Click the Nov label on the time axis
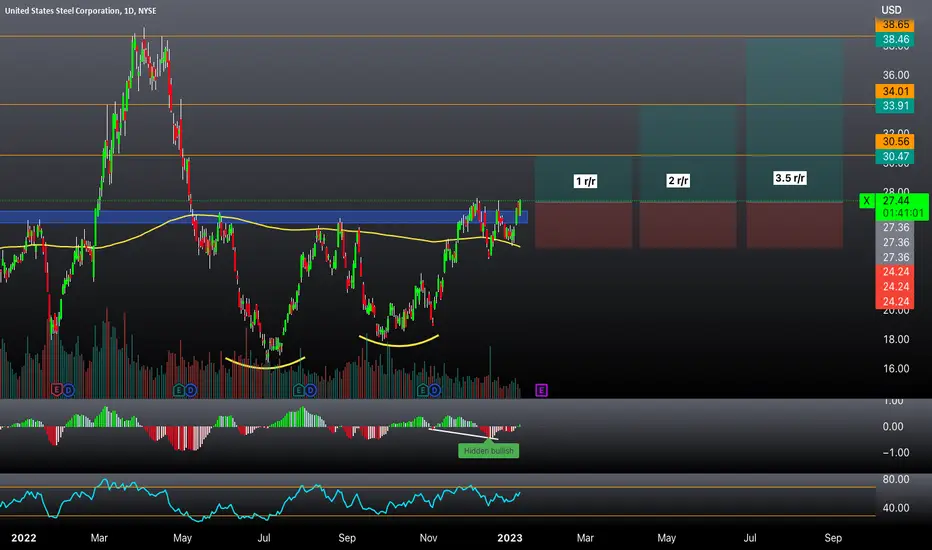Image resolution: width=932 pixels, height=550 pixels. (x=428, y=538)
